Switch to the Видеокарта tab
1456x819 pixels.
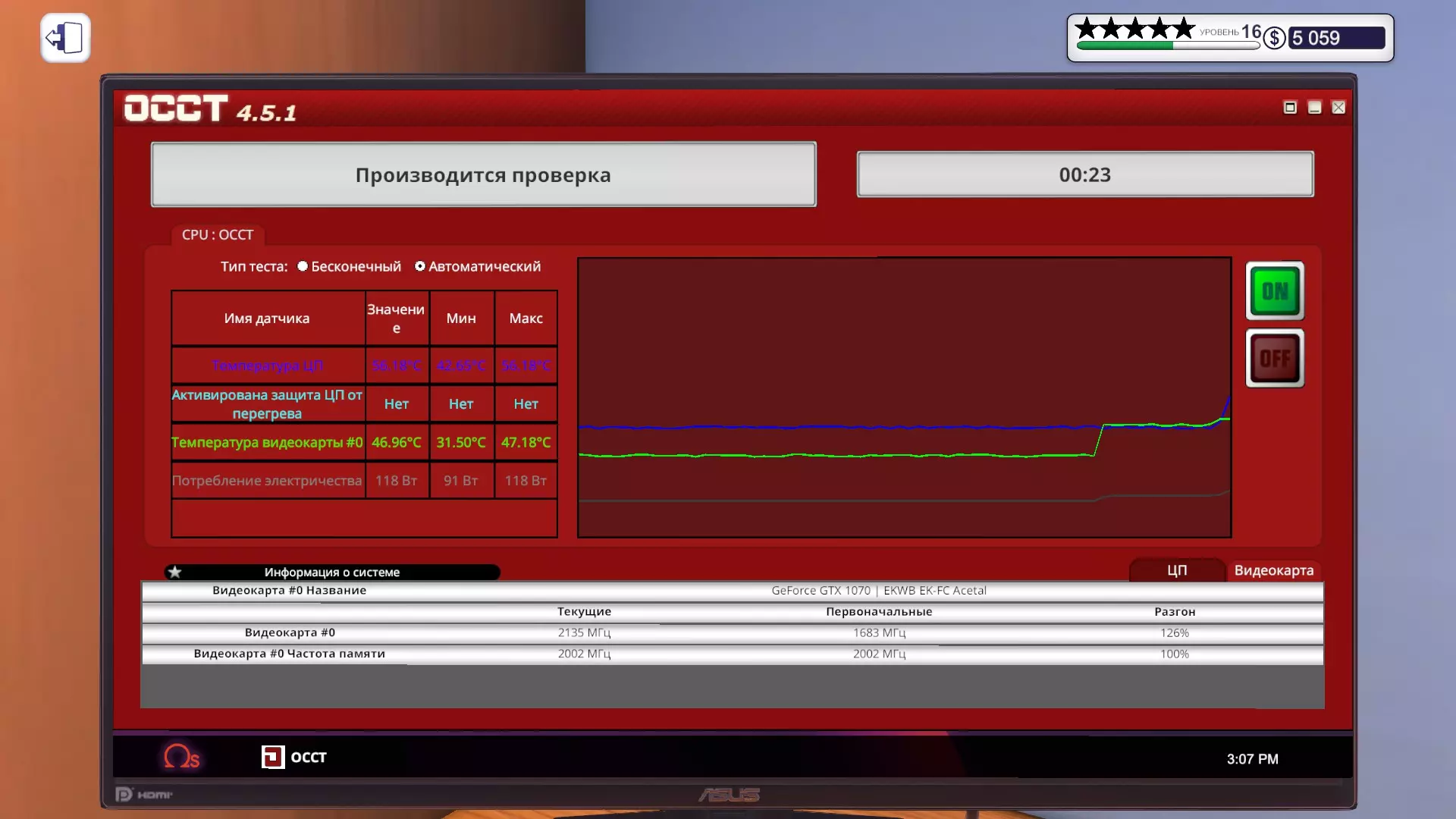click(x=1273, y=570)
